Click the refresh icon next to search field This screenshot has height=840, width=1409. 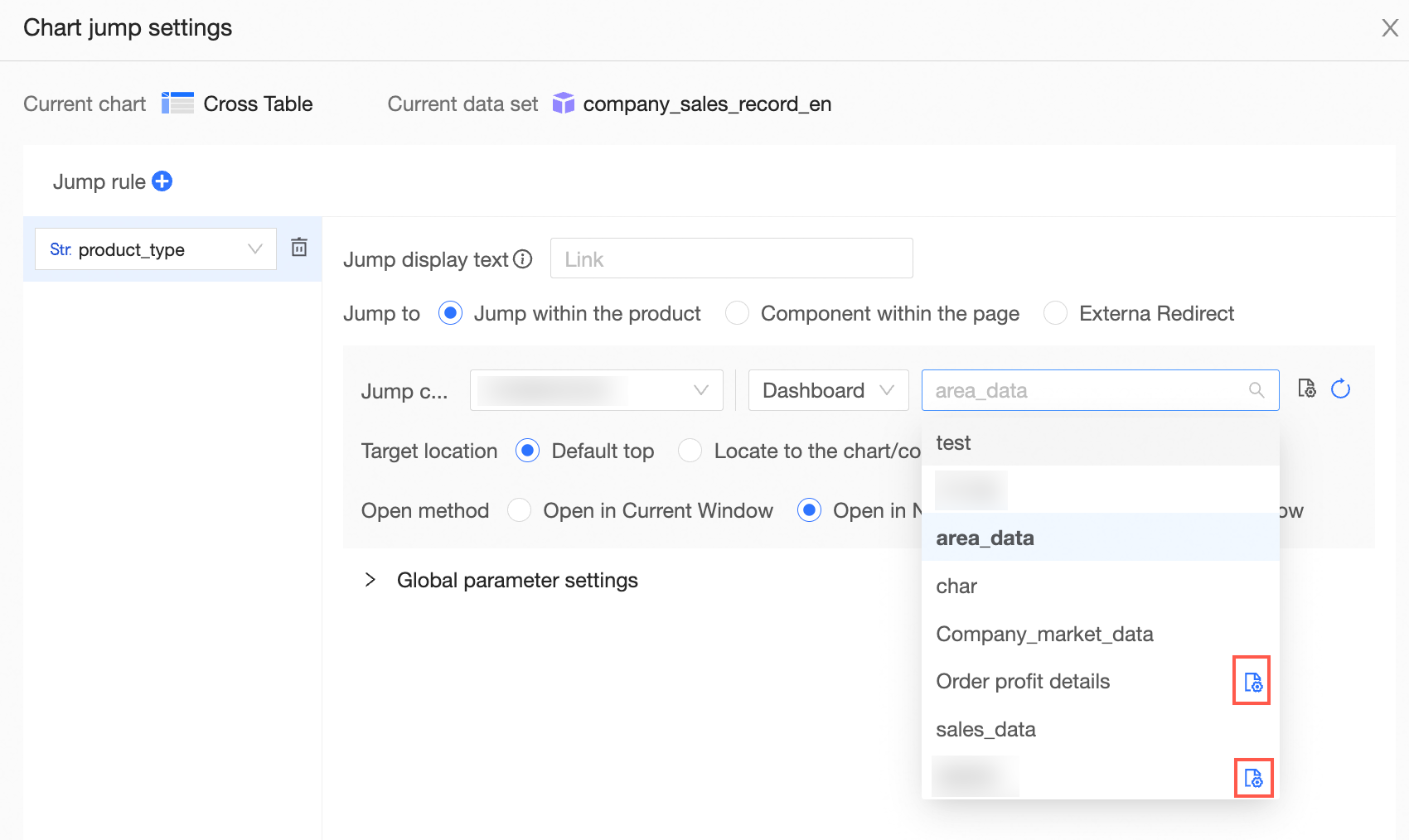tap(1340, 389)
